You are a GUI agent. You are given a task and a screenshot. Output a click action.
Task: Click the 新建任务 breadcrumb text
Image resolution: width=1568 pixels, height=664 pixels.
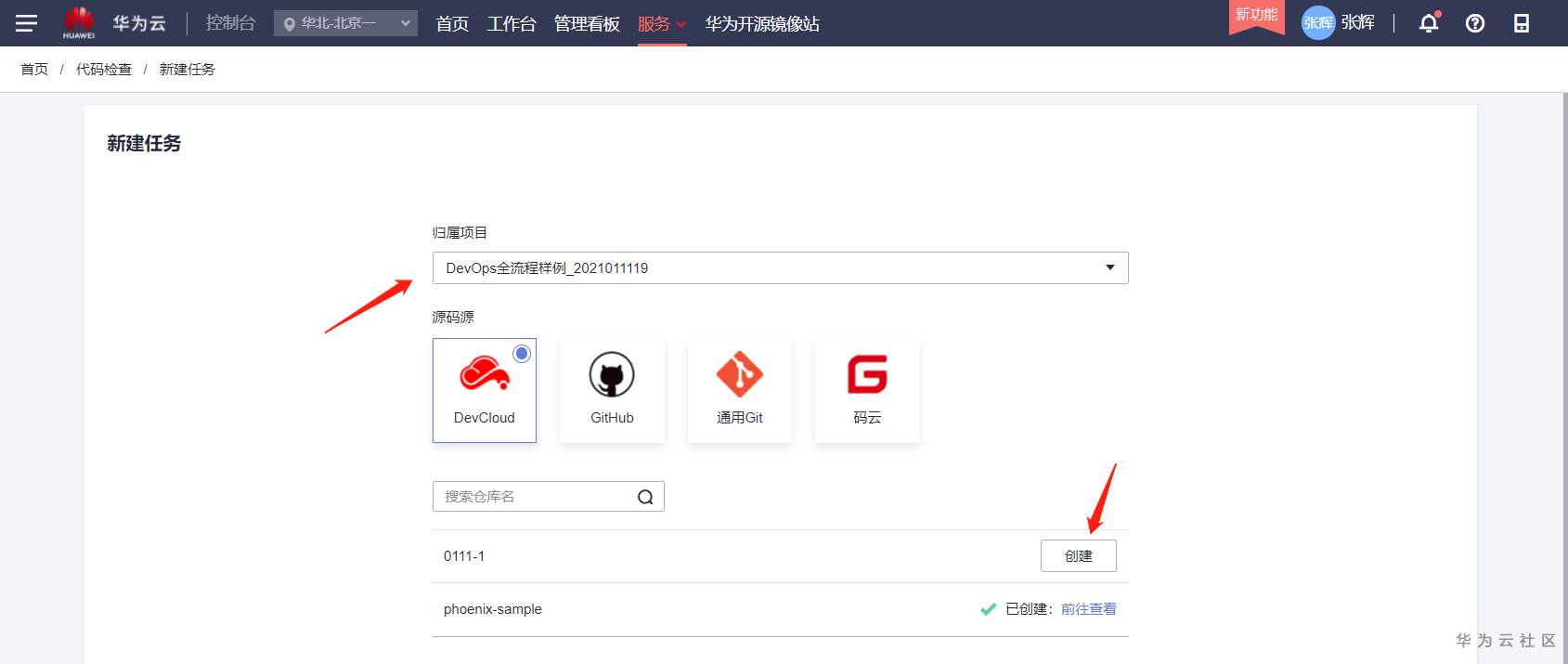click(188, 70)
